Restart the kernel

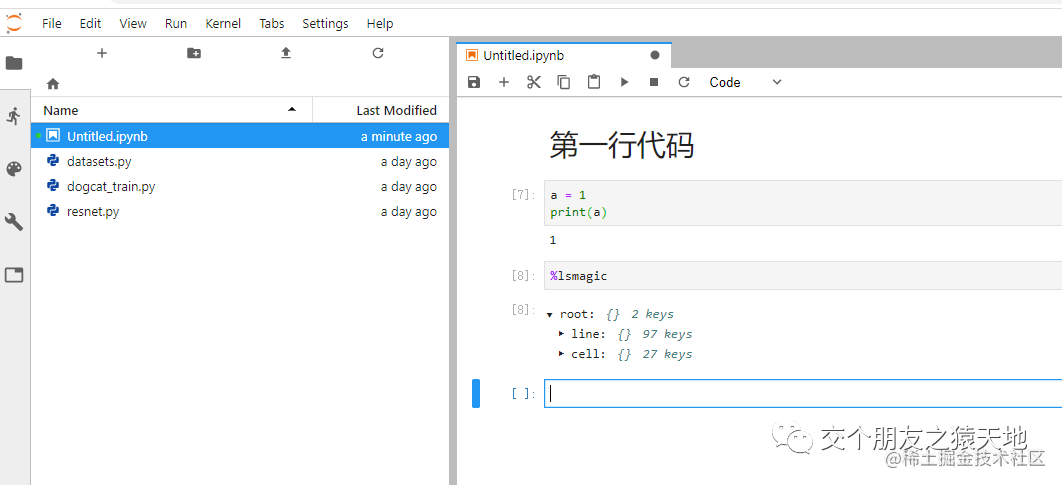pos(684,82)
